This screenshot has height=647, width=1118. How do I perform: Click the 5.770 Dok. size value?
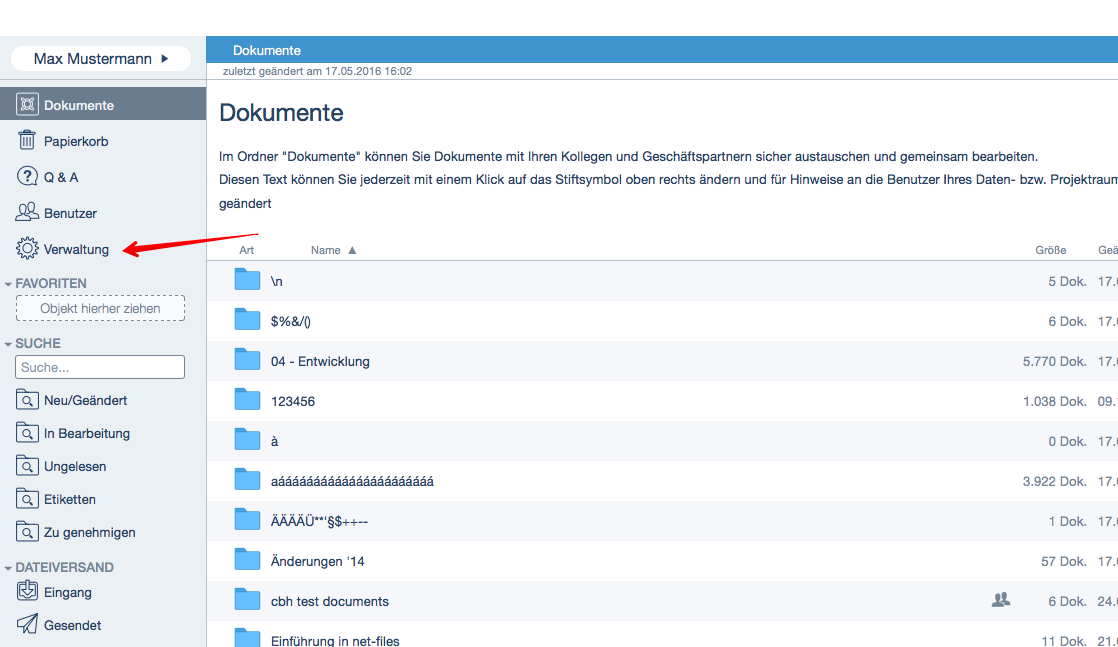tap(1055, 362)
